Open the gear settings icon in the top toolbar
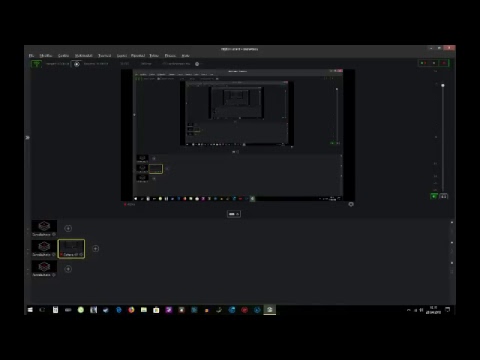480x360 pixels. 197,64
